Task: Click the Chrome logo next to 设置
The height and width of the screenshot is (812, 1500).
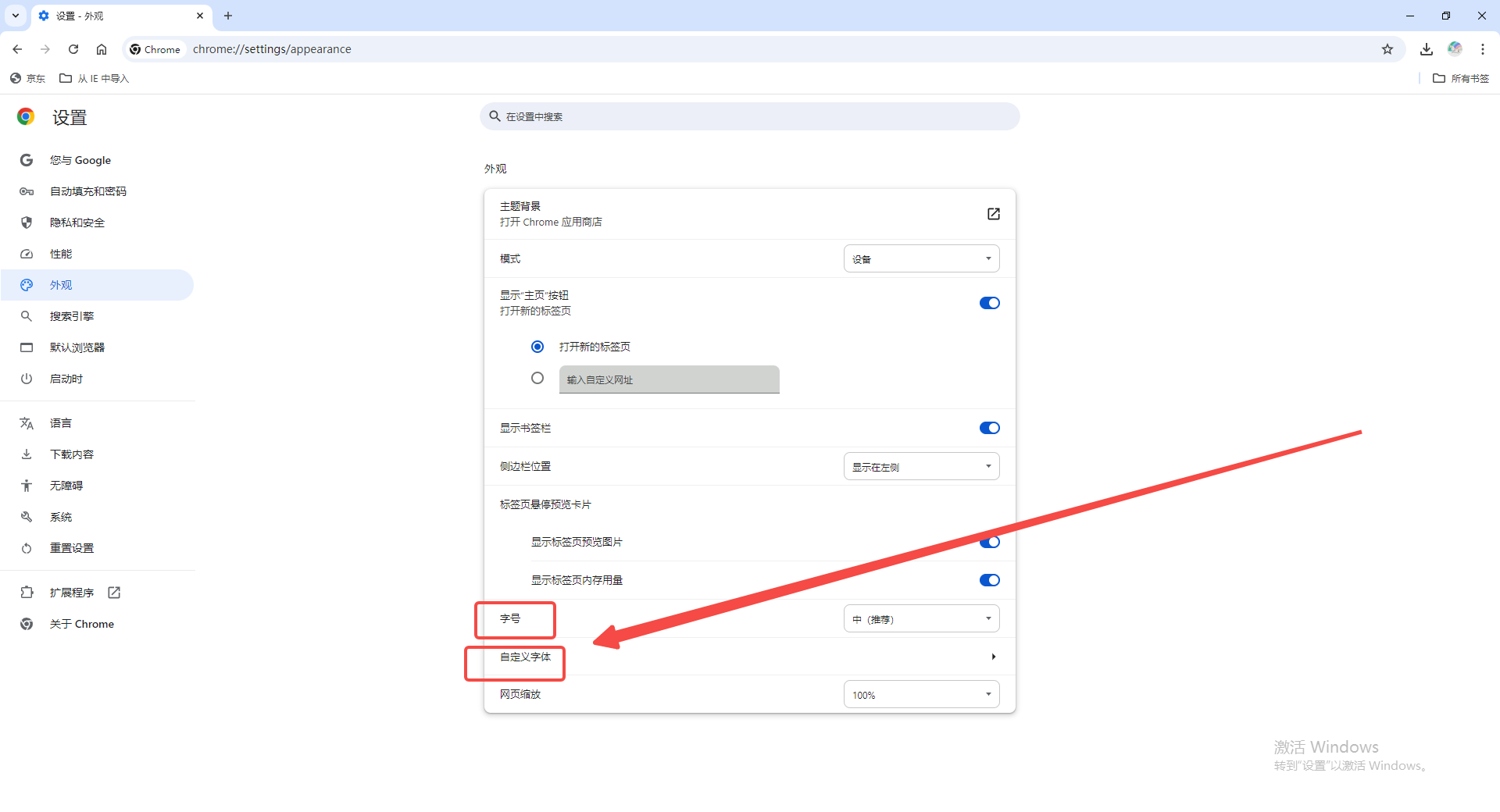Action: (26, 117)
